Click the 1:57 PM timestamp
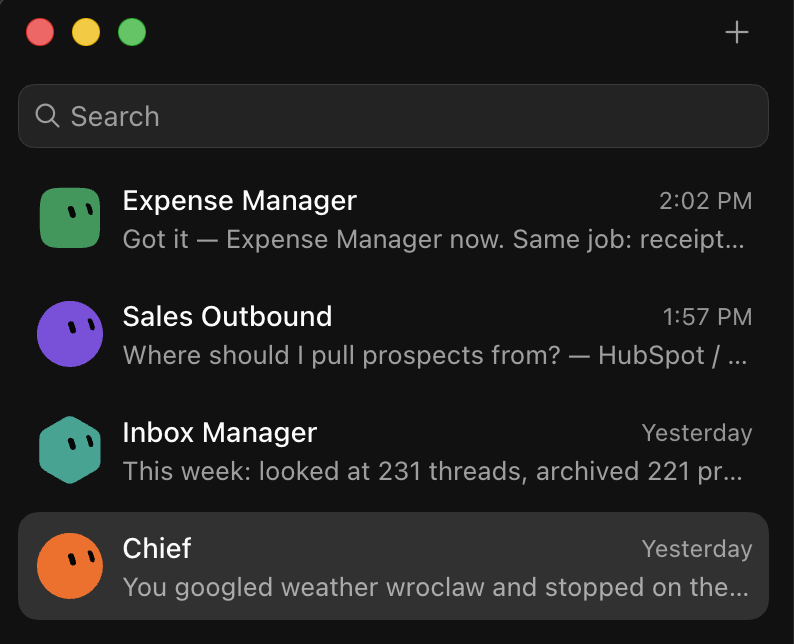 707,317
